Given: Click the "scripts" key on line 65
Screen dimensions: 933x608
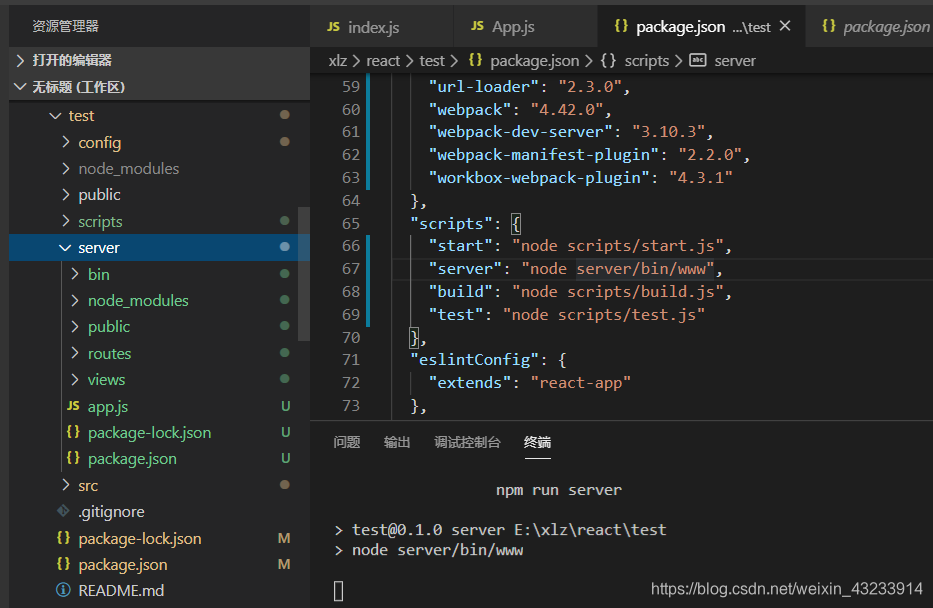Looking at the screenshot, I should [x=451, y=224].
